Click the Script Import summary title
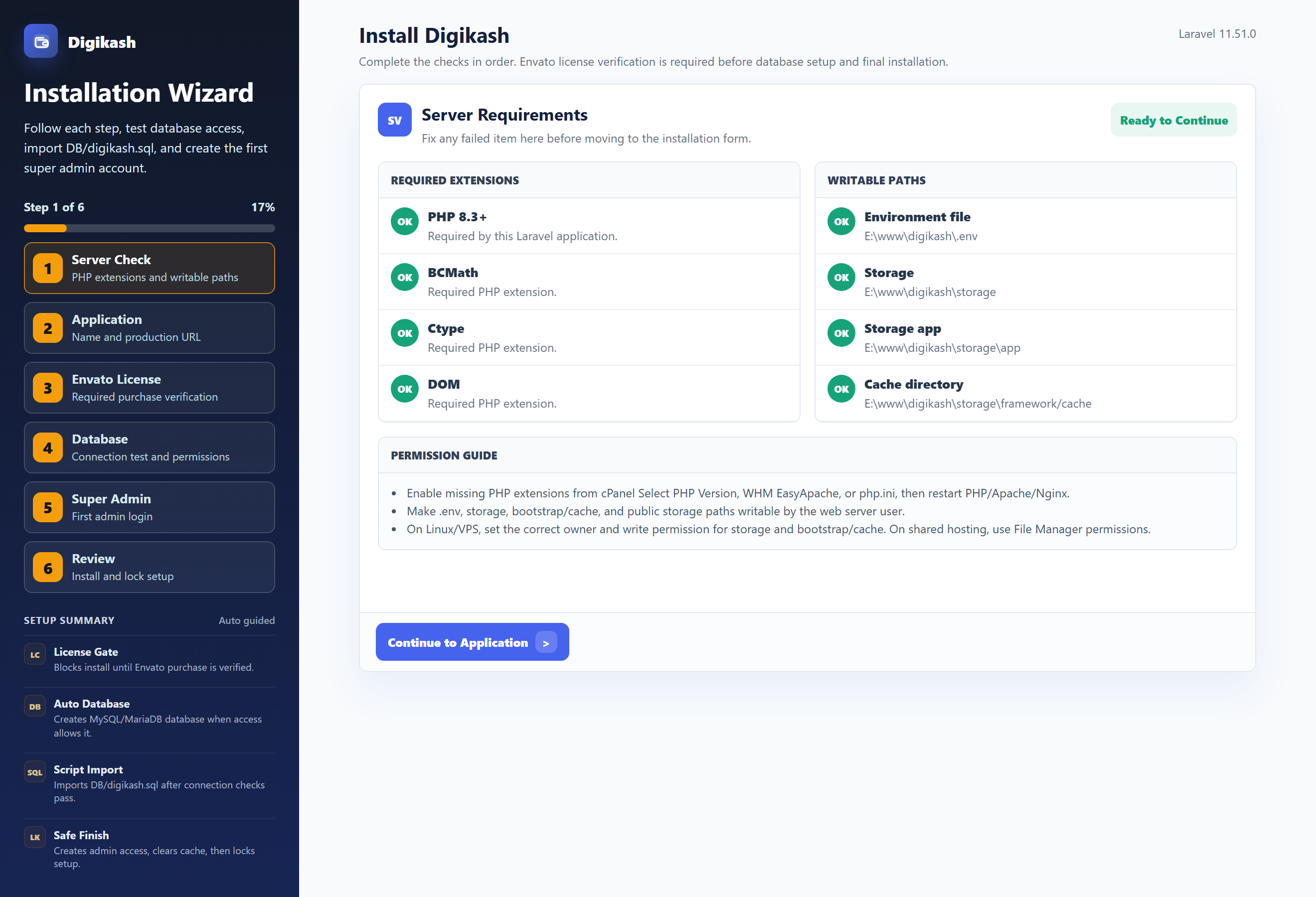The width and height of the screenshot is (1316, 897). click(x=88, y=769)
